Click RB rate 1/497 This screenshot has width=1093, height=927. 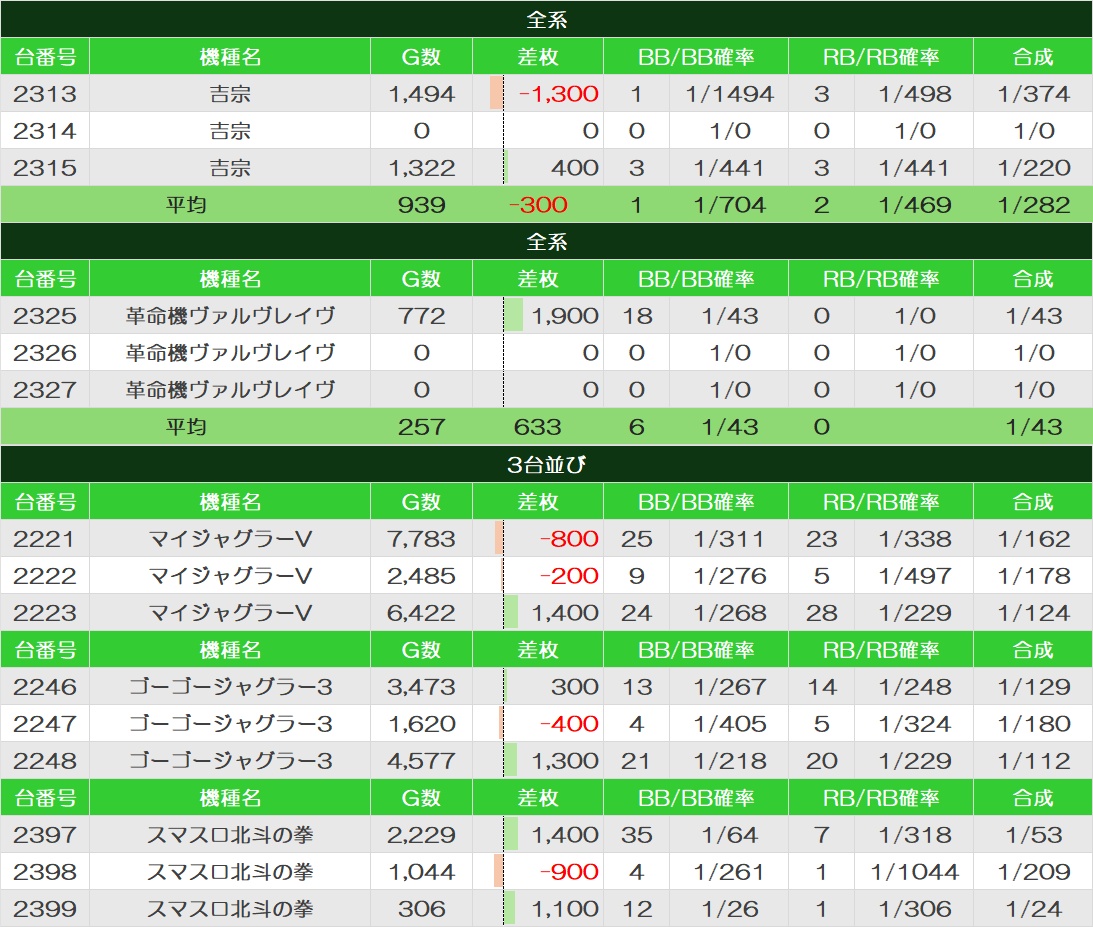pos(915,575)
